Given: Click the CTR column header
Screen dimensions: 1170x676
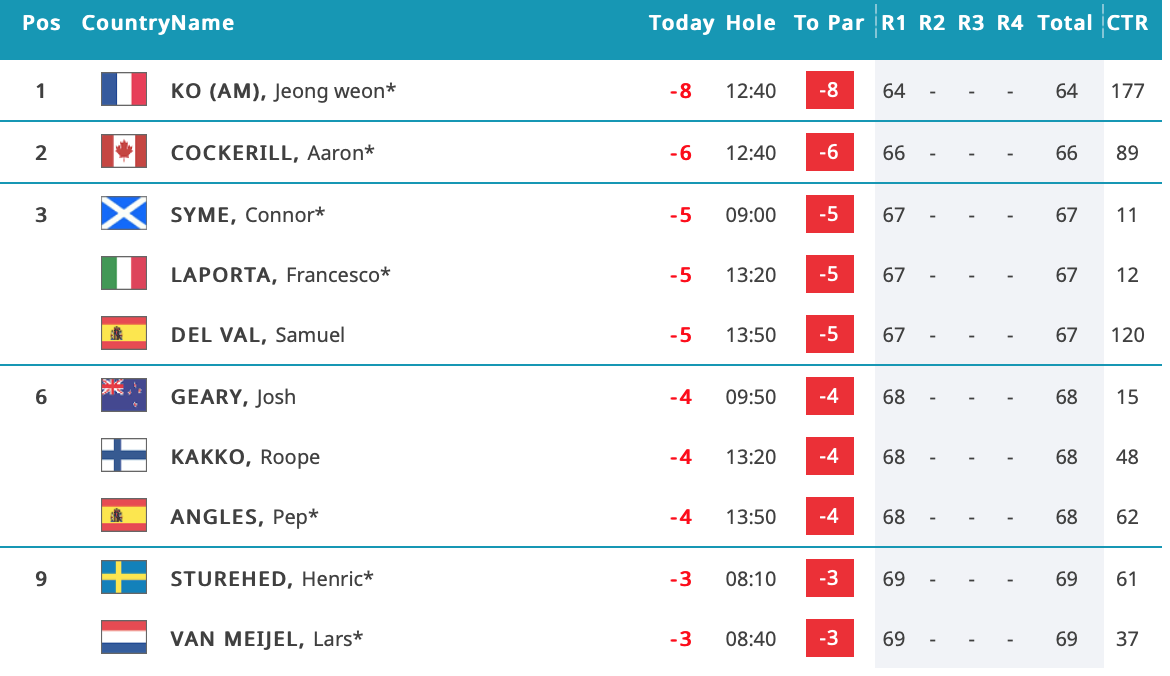Looking at the screenshot, I should pyautogui.click(x=1127, y=23).
